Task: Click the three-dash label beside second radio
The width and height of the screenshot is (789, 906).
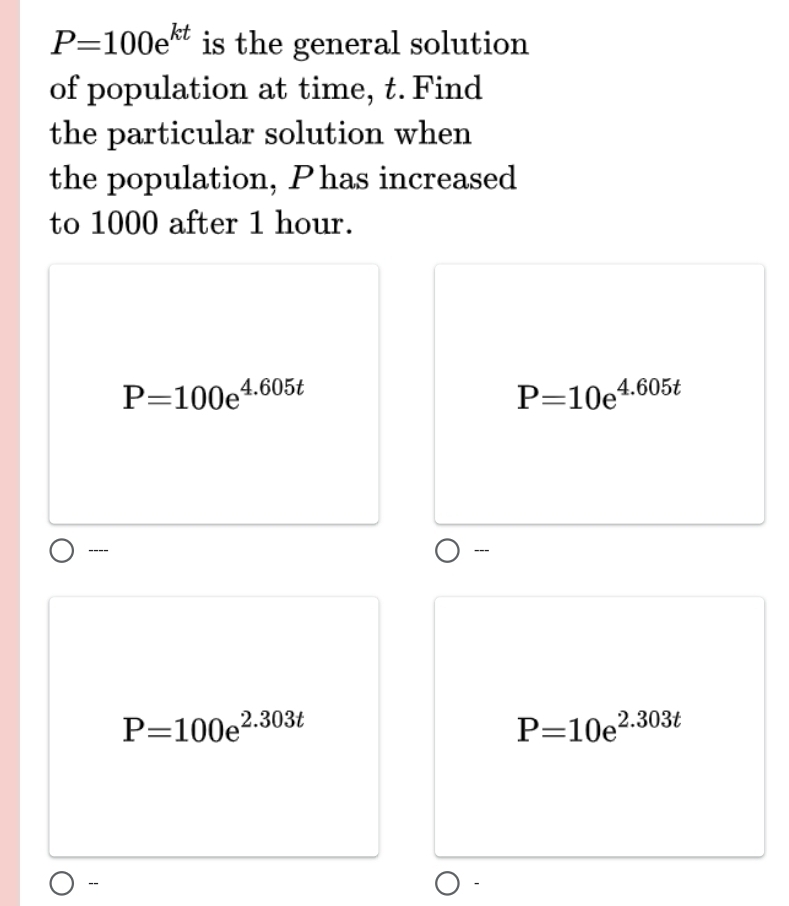Action: (x=481, y=551)
